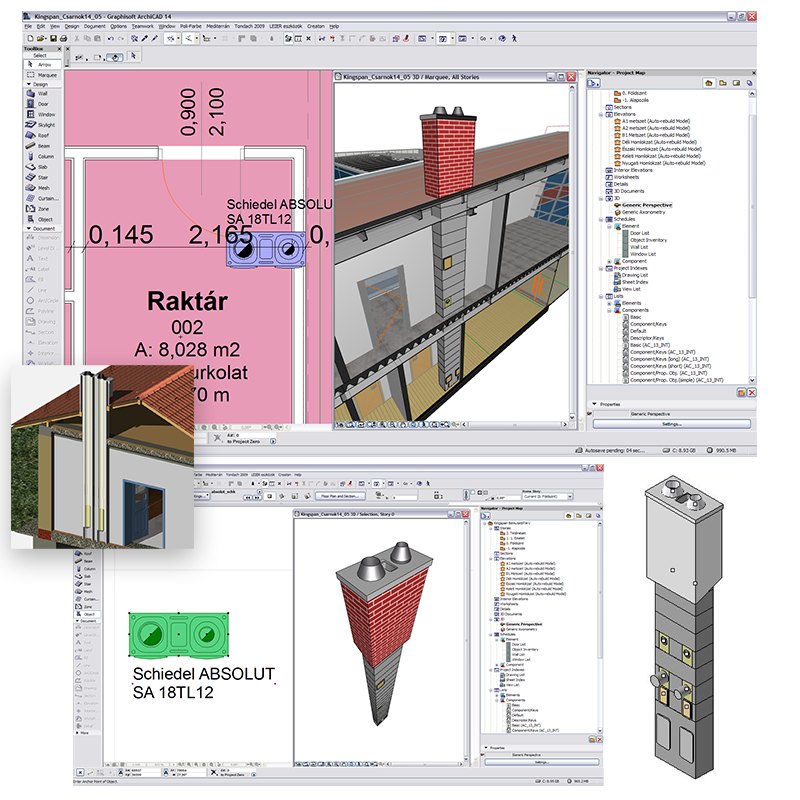Image resolution: width=800 pixels, height=800 pixels.
Task: Collapse the Elevations node in upper Navigator
Action: coord(601,115)
